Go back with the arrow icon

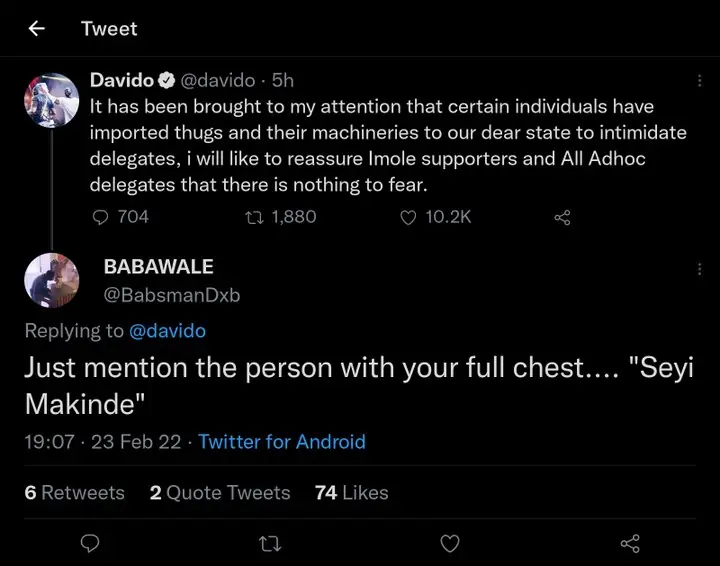[37, 29]
